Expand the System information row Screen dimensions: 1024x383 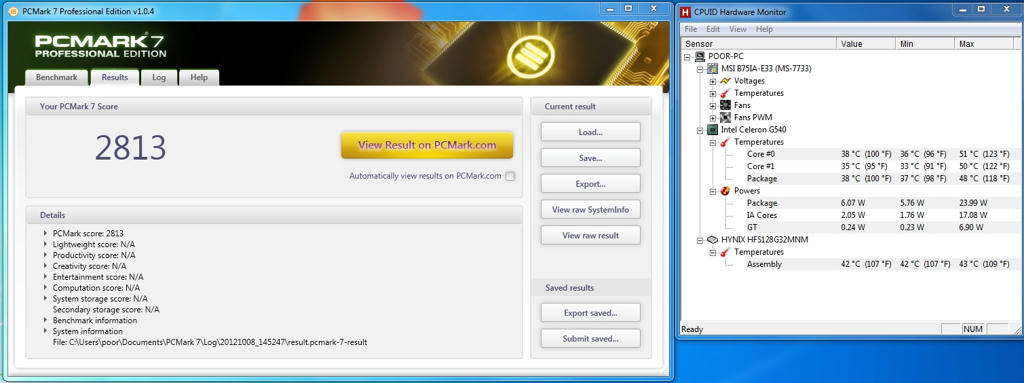[45, 331]
